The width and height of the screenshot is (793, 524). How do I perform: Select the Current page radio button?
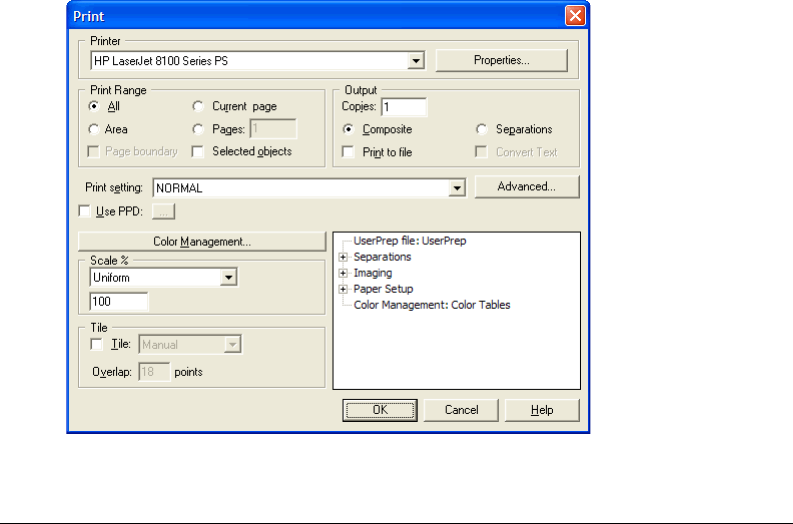pyautogui.click(x=198, y=106)
